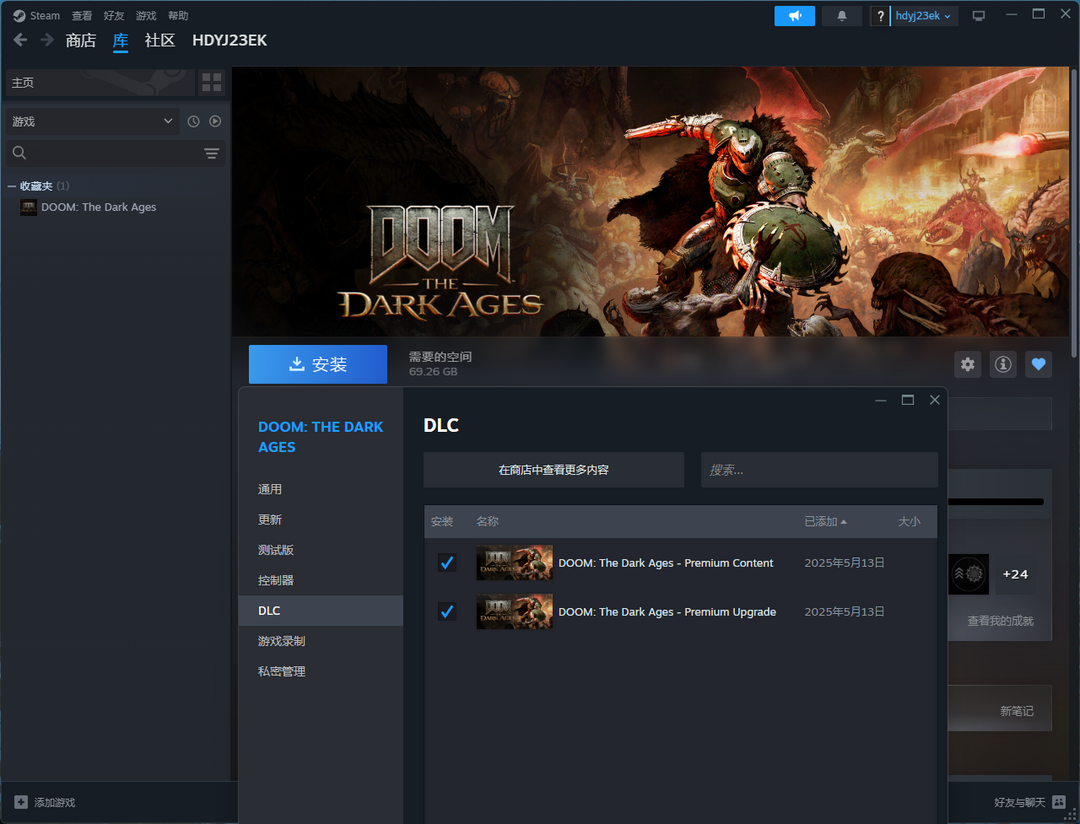The image size is (1080, 824).
Task: Untick install for Premium Content DLC
Action: coord(447,563)
